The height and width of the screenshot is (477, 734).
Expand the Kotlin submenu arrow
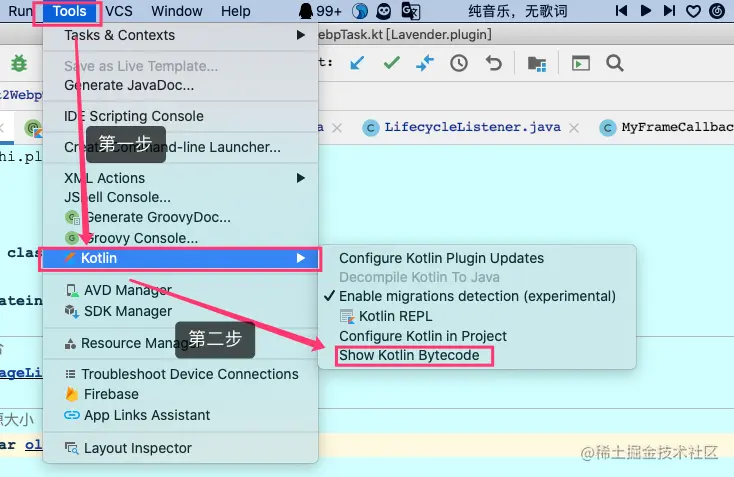click(301, 258)
